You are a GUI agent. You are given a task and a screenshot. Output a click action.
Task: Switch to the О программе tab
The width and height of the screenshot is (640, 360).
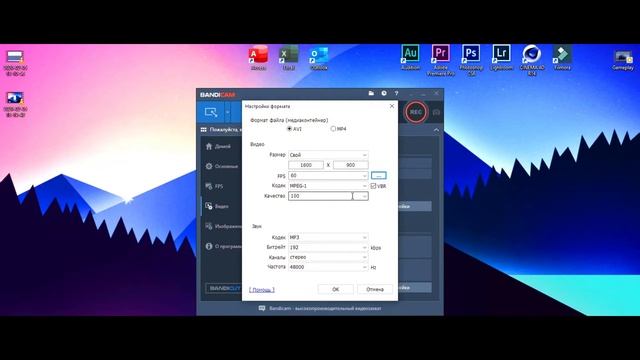[x=222, y=247]
